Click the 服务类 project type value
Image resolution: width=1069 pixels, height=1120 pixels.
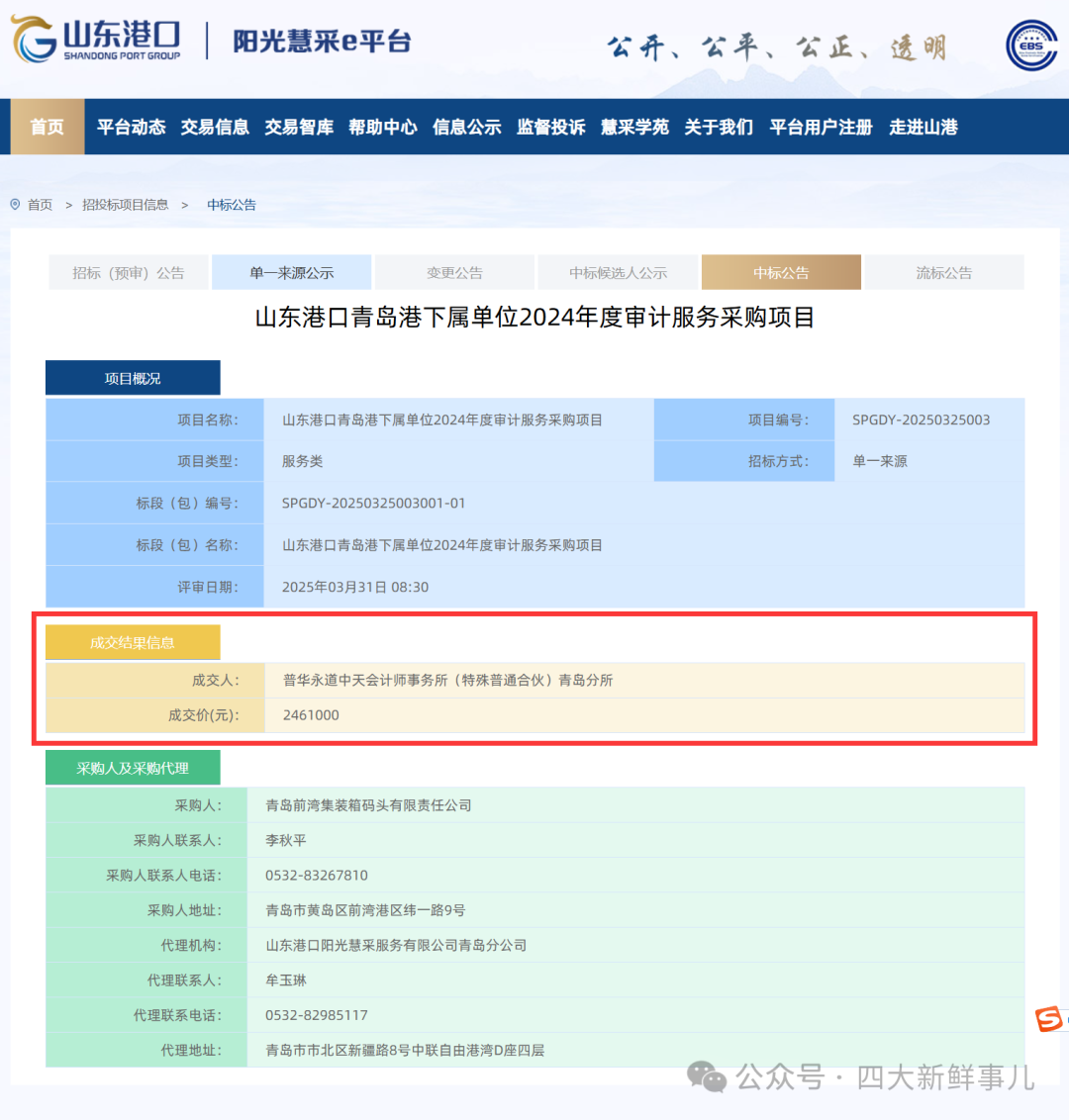coord(302,461)
